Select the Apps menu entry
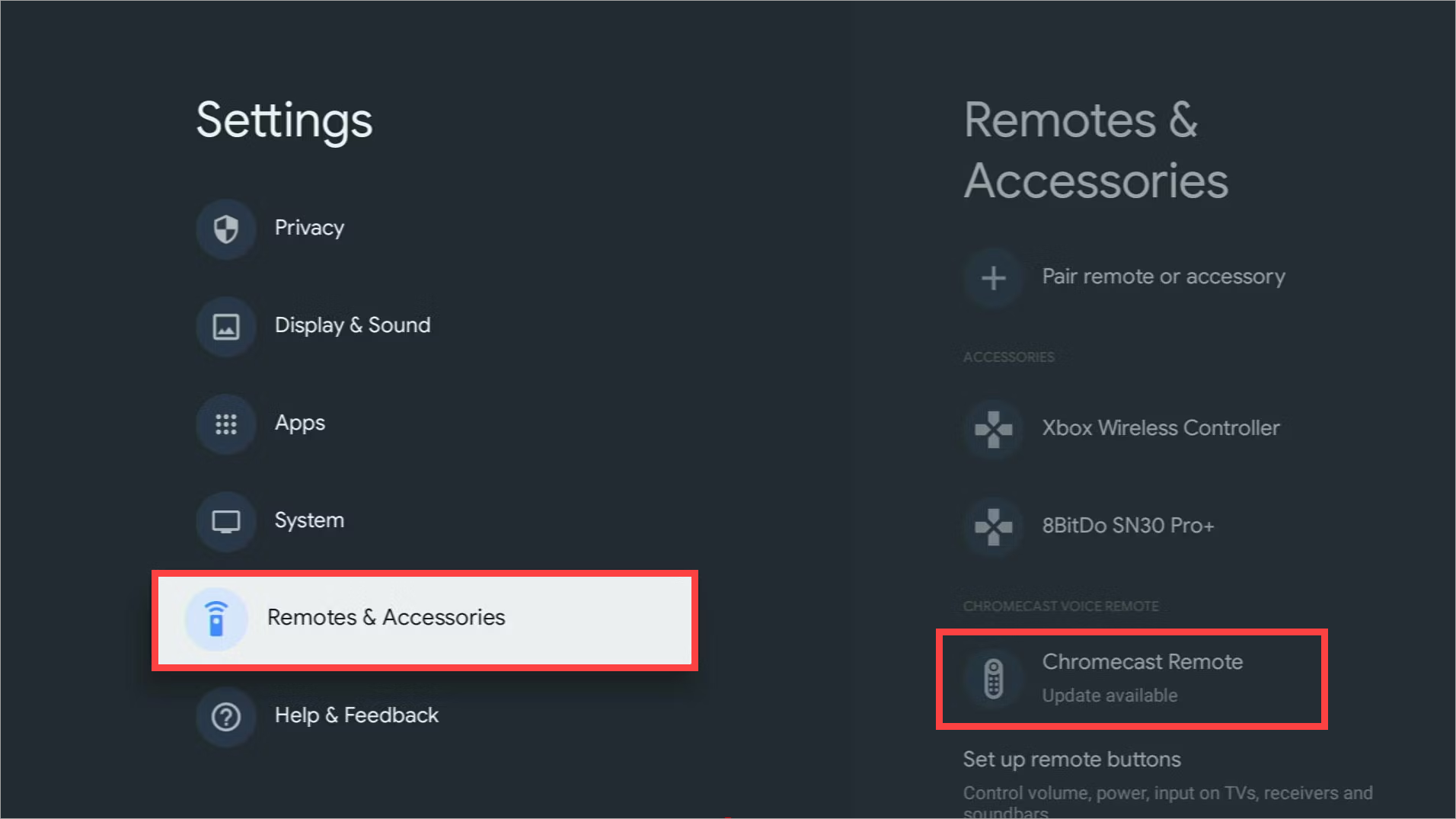1456x819 pixels. (x=299, y=424)
